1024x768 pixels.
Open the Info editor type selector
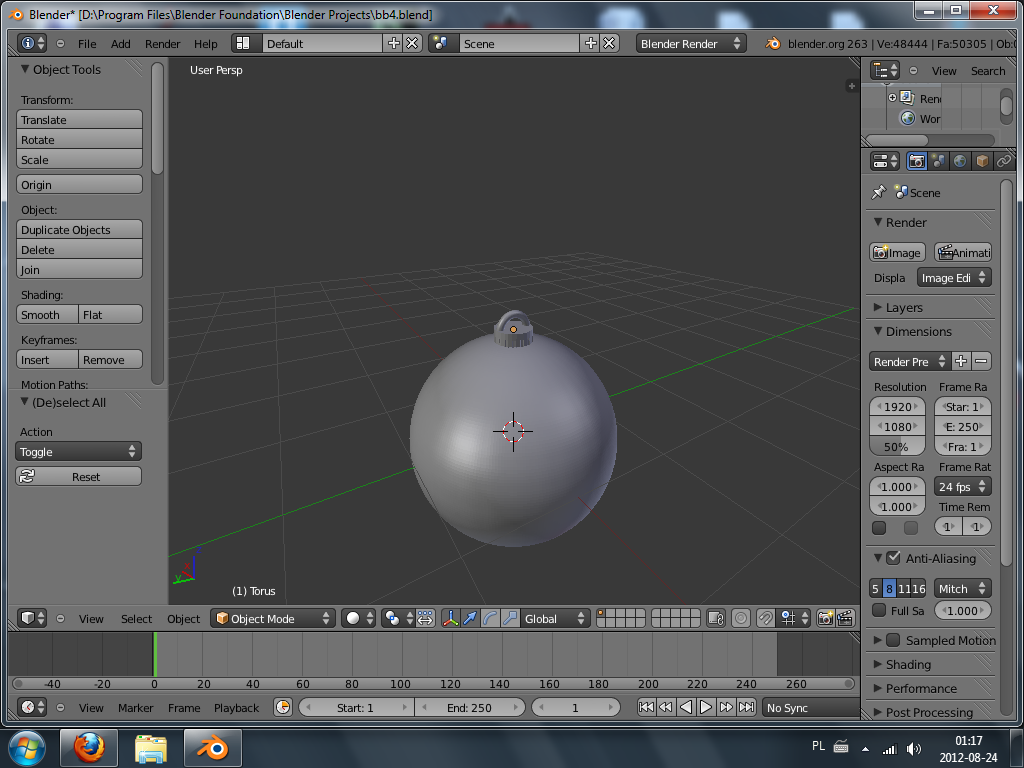tap(31, 43)
